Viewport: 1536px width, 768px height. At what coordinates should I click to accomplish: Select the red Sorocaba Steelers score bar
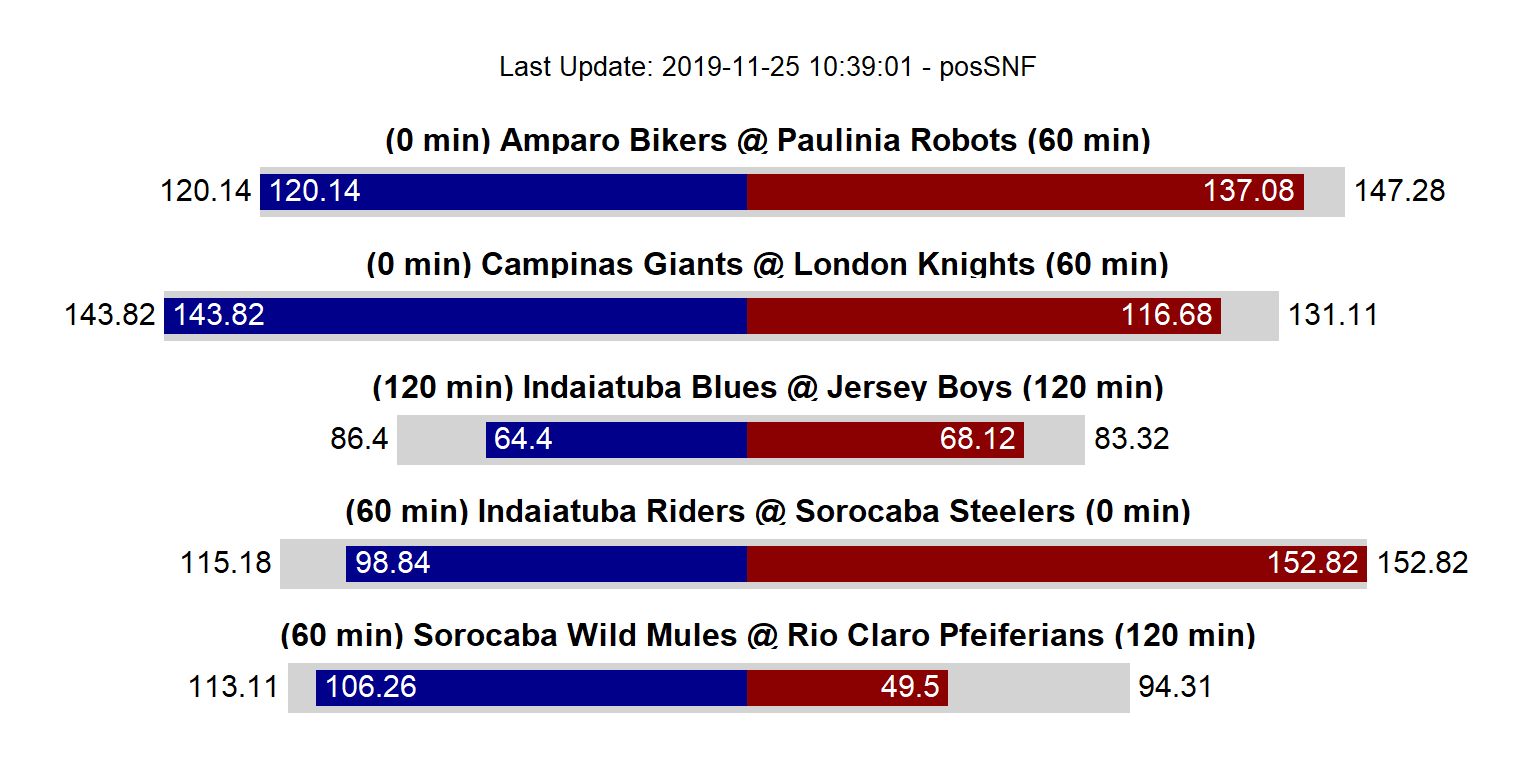[1057, 563]
